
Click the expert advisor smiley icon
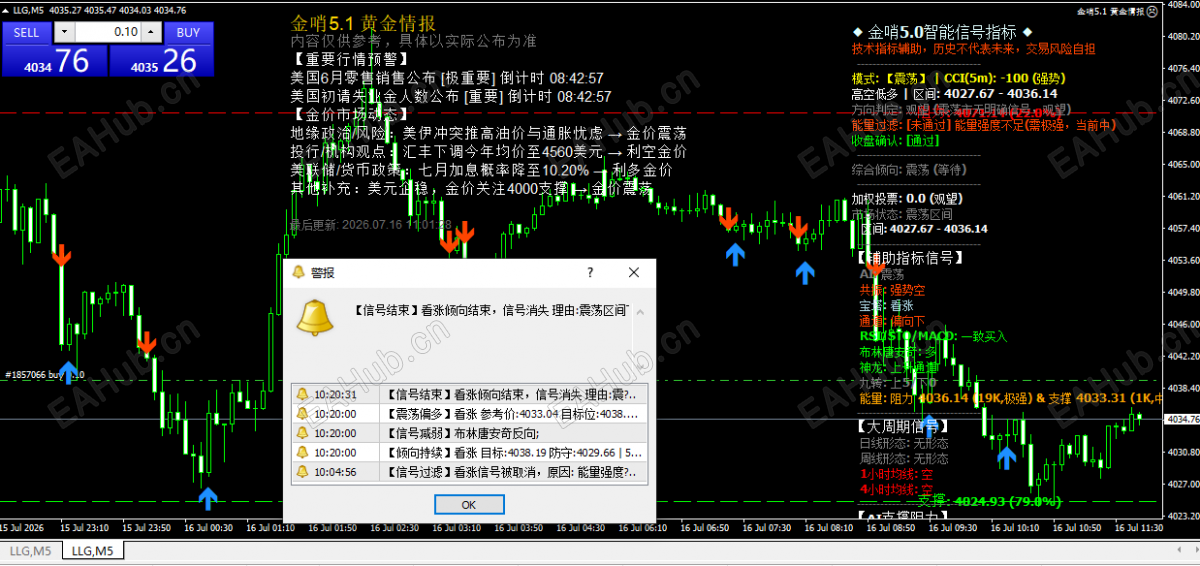tap(1153, 10)
